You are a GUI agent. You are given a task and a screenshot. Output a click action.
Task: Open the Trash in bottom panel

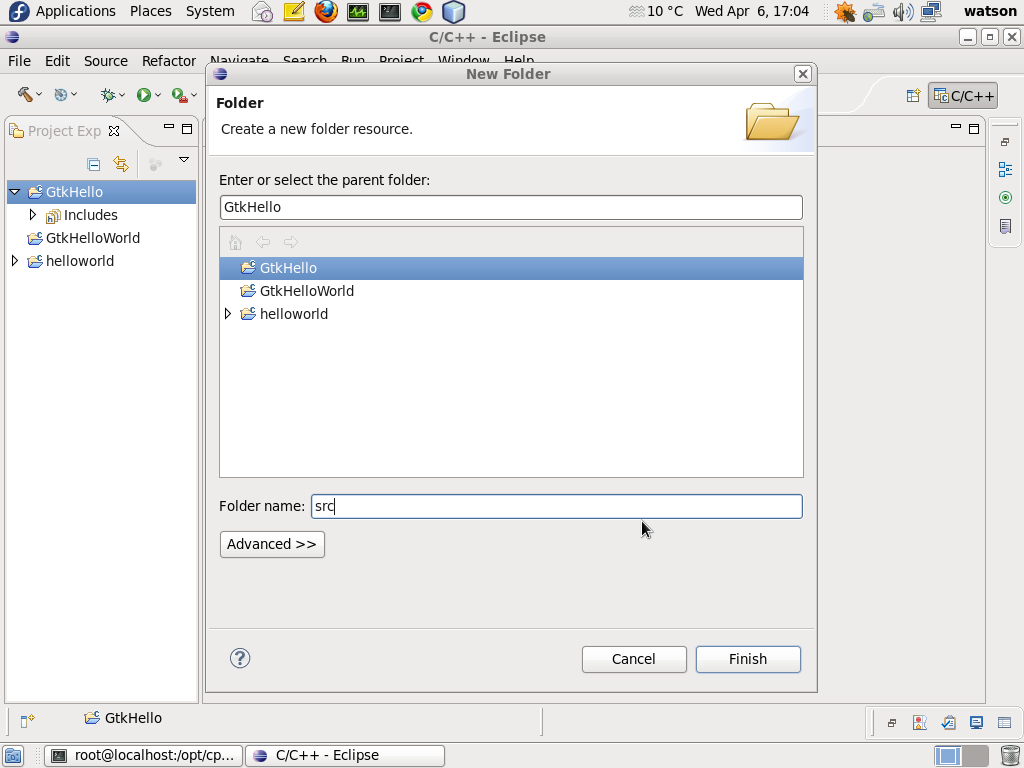1010,756
